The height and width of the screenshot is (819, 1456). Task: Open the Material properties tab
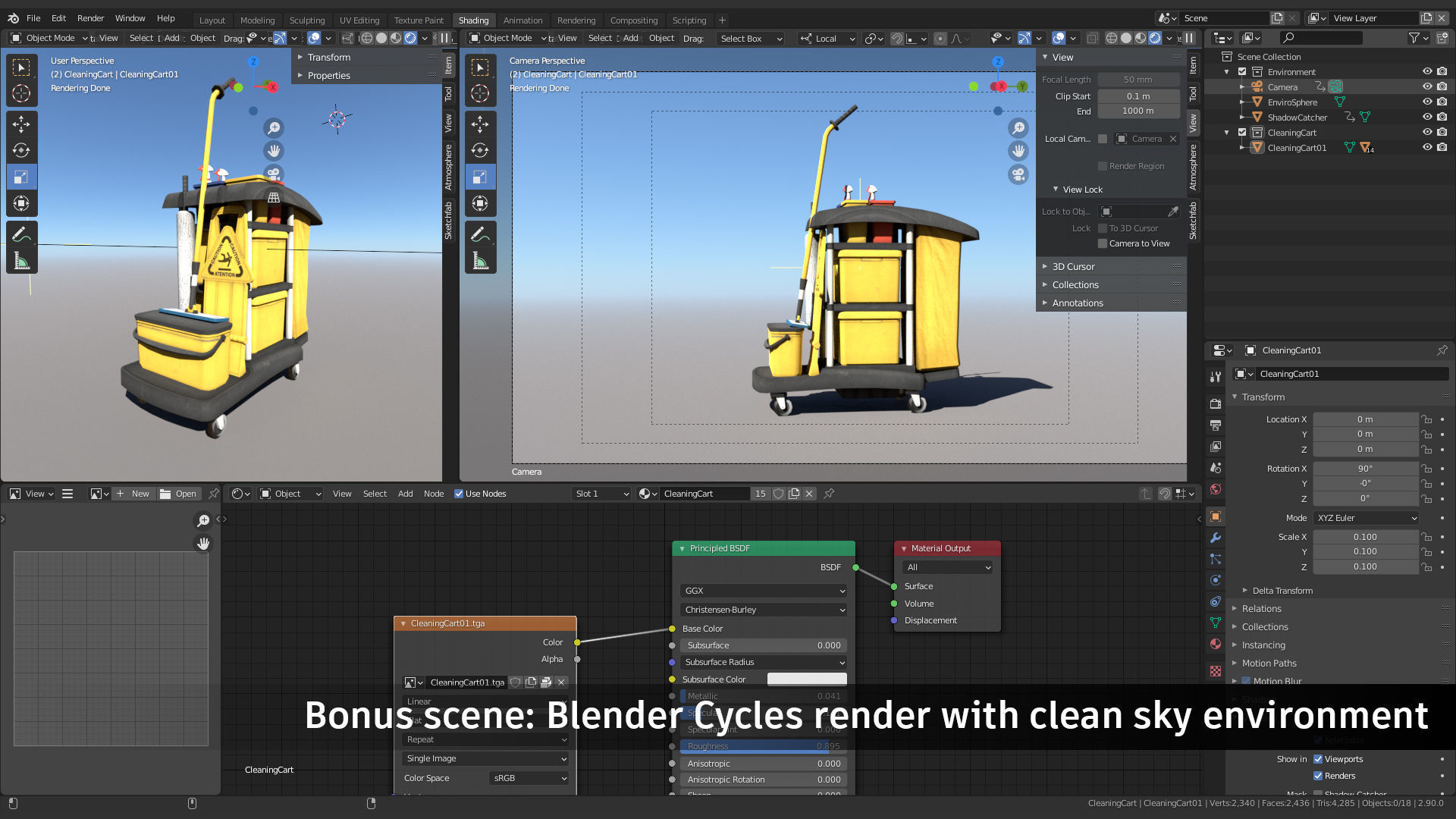point(1216,644)
